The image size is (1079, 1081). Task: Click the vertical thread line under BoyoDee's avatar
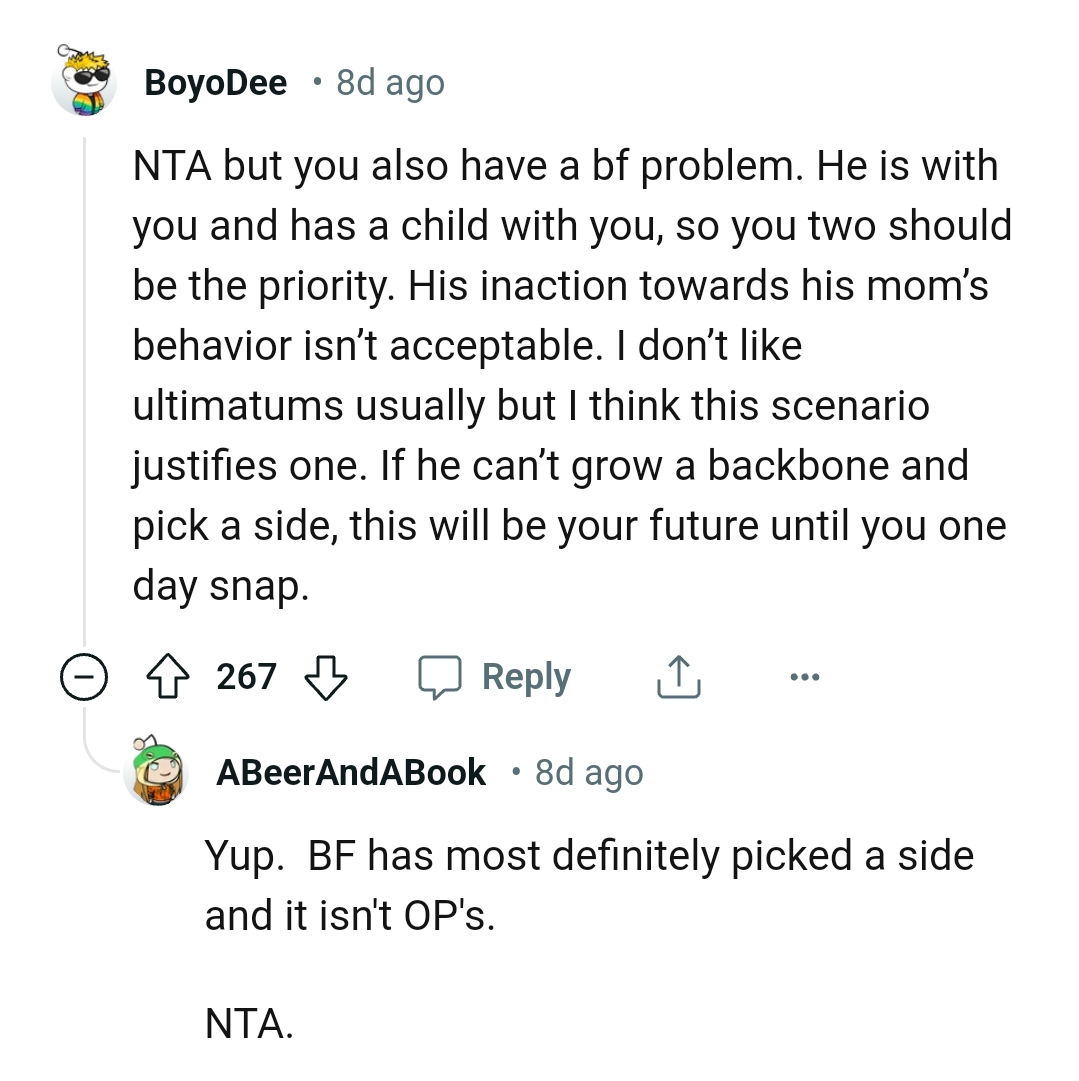(x=84, y=400)
